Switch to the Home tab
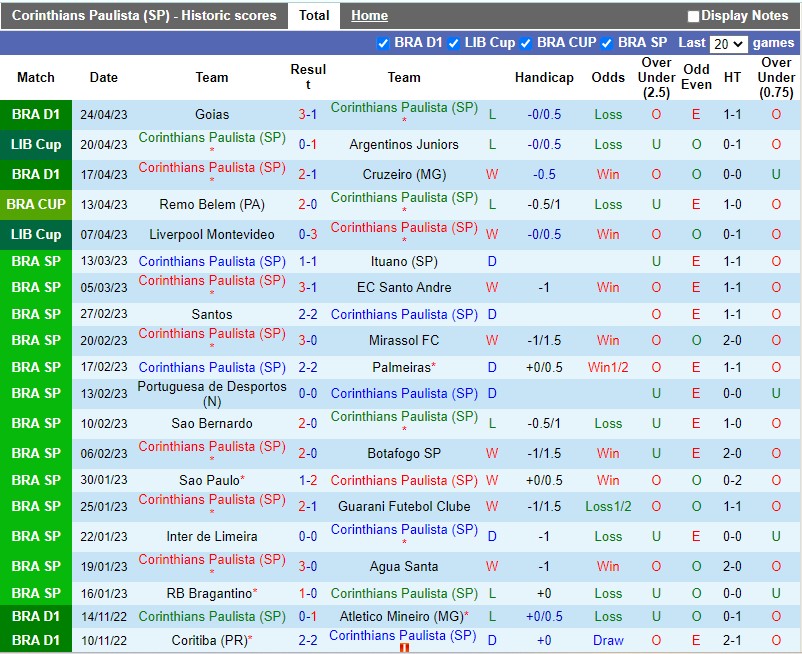Screen dimensions: 802x654 coord(369,15)
